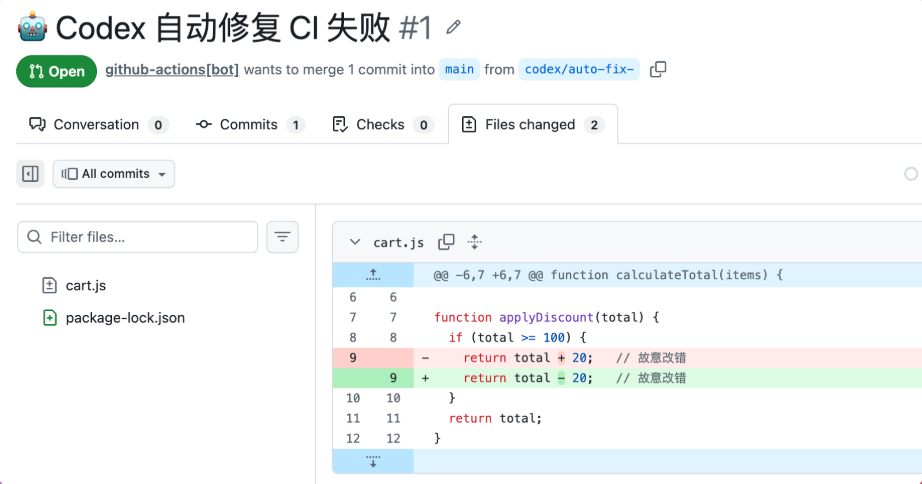
Task: Expand all lines in cart.js icon
Action: 475,242
